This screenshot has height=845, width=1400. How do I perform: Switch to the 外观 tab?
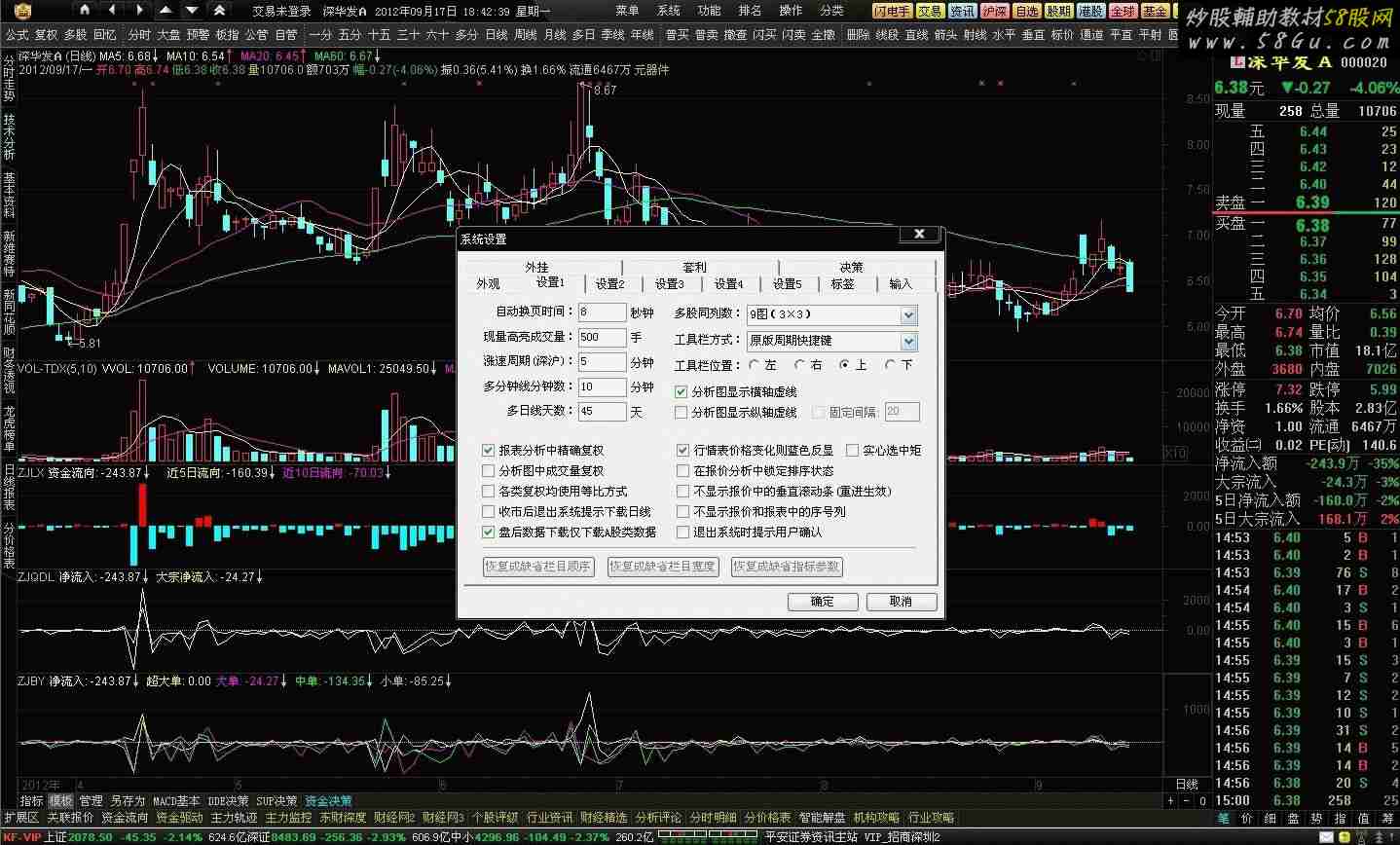point(488,283)
